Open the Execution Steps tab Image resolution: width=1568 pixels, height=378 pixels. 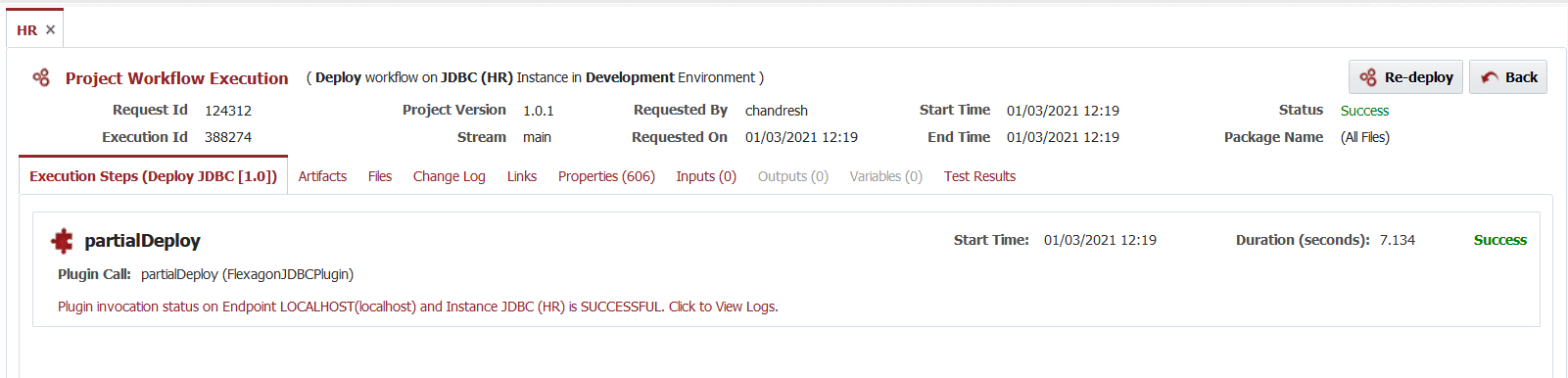coord(153,176)
